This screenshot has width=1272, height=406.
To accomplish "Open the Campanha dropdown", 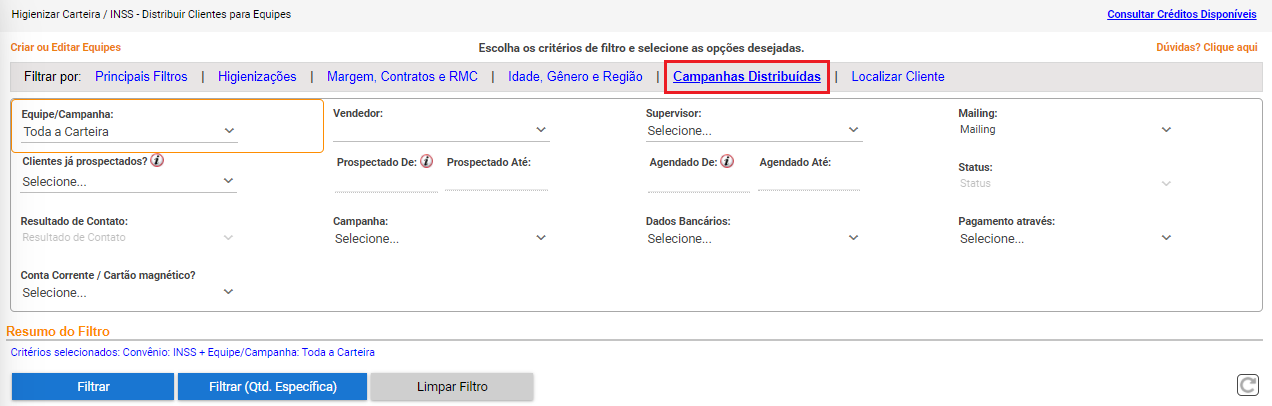I will [x=441, y=238].
